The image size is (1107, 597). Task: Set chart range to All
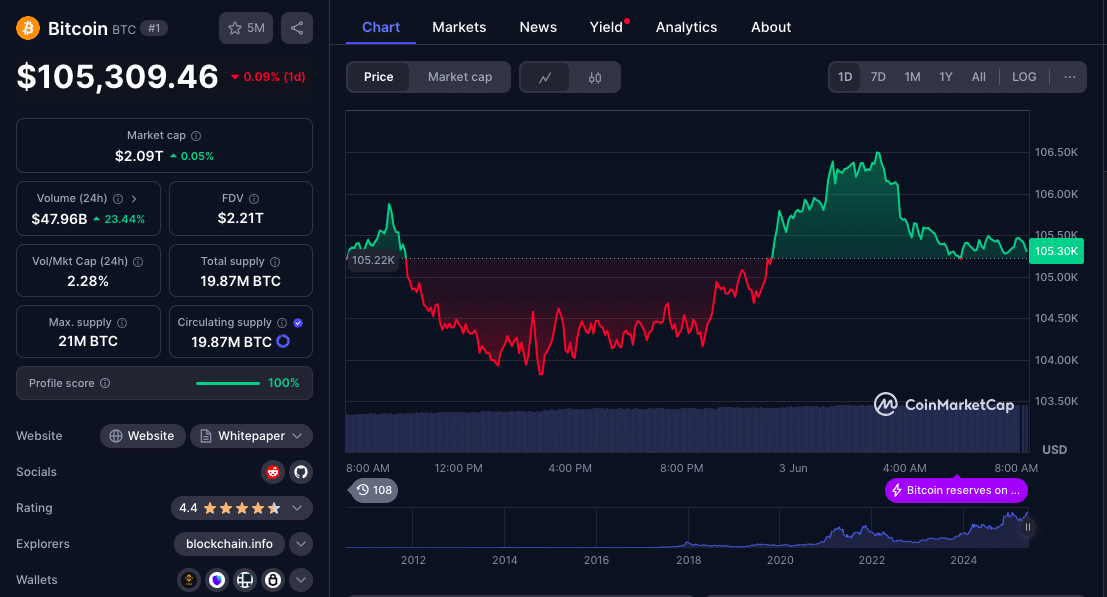click(979, 77)
